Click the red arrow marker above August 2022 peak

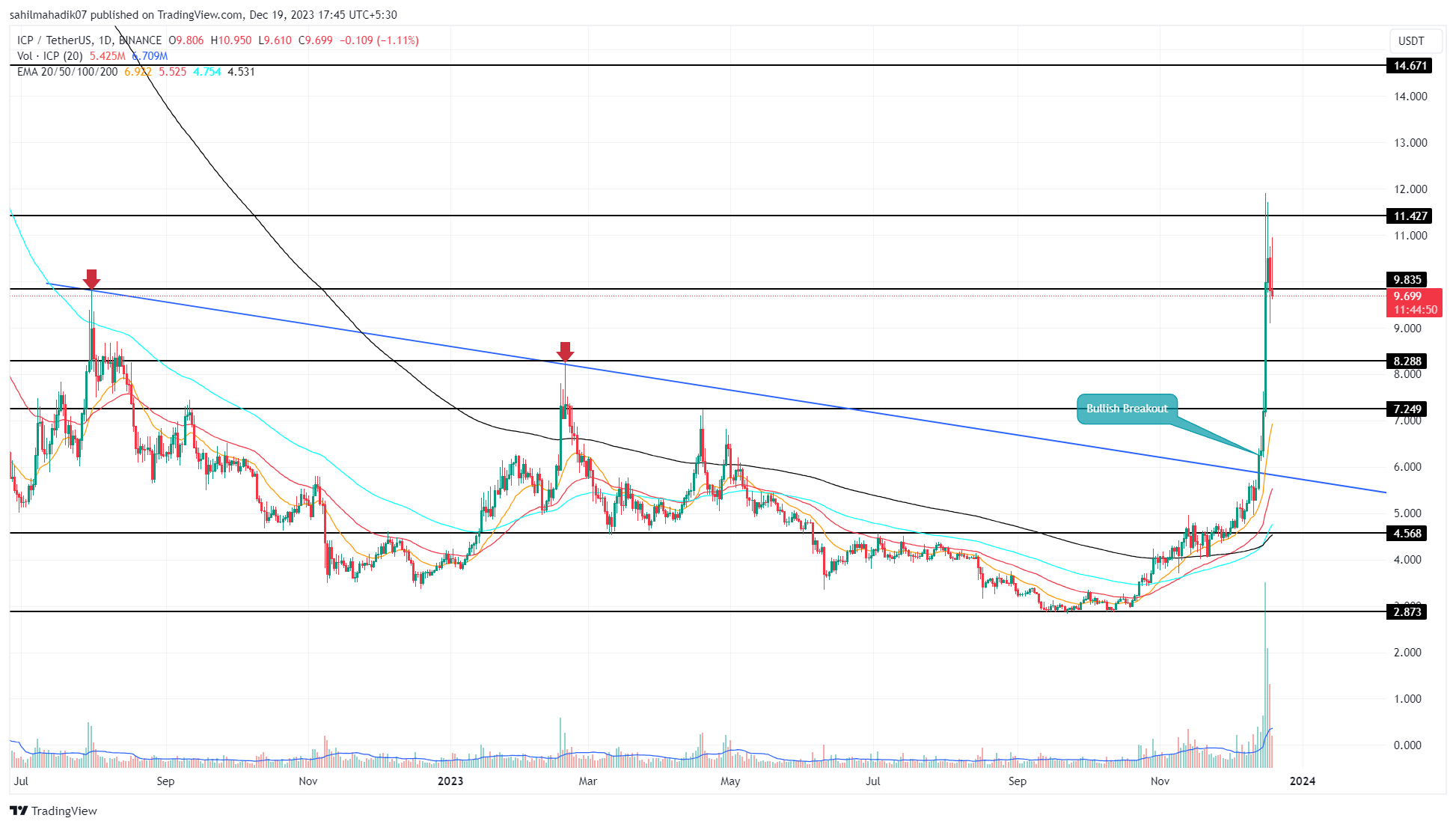(91, 278)
